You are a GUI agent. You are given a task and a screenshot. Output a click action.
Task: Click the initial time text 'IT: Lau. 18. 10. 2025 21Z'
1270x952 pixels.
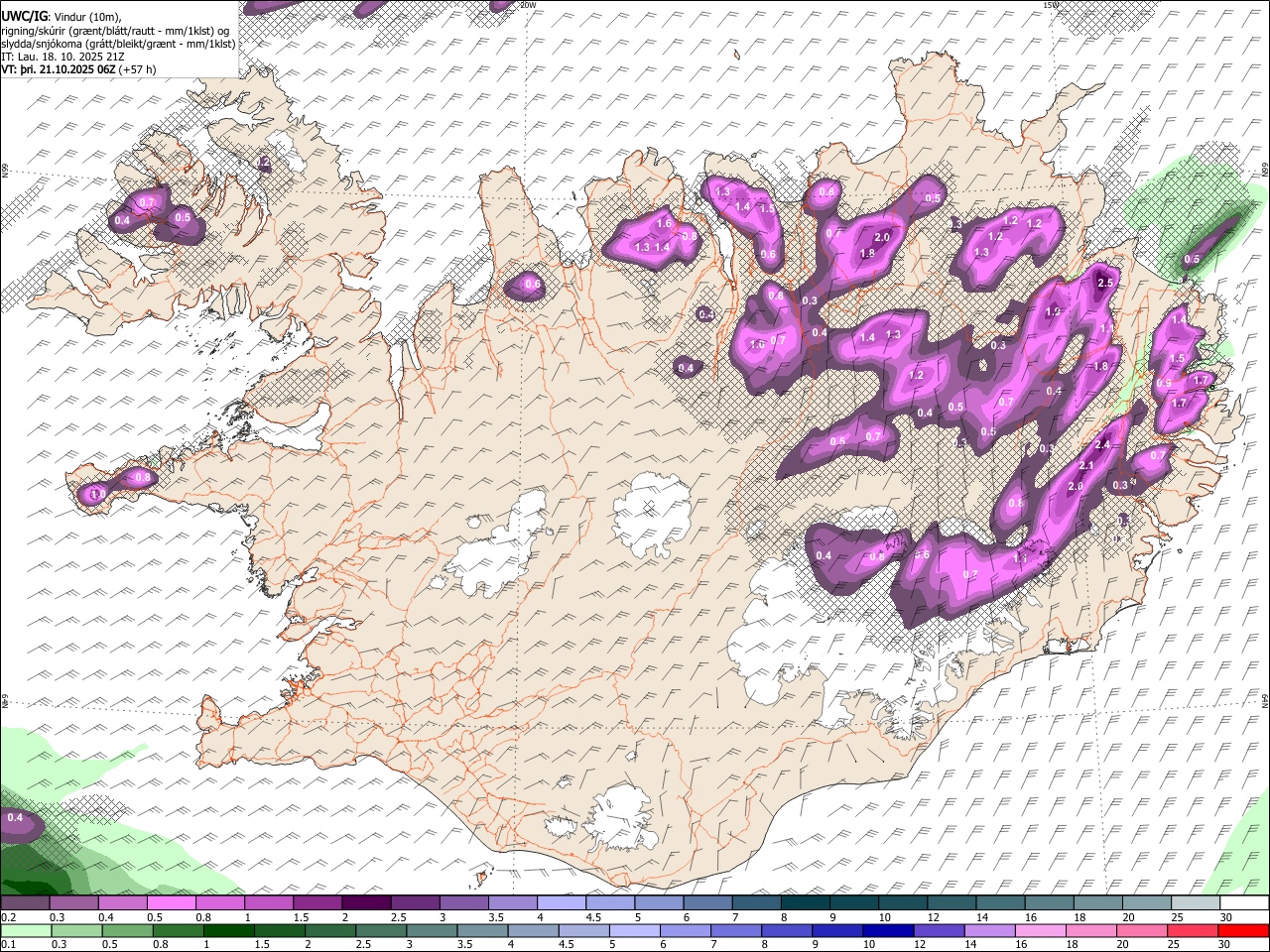[x=63, y=58]
